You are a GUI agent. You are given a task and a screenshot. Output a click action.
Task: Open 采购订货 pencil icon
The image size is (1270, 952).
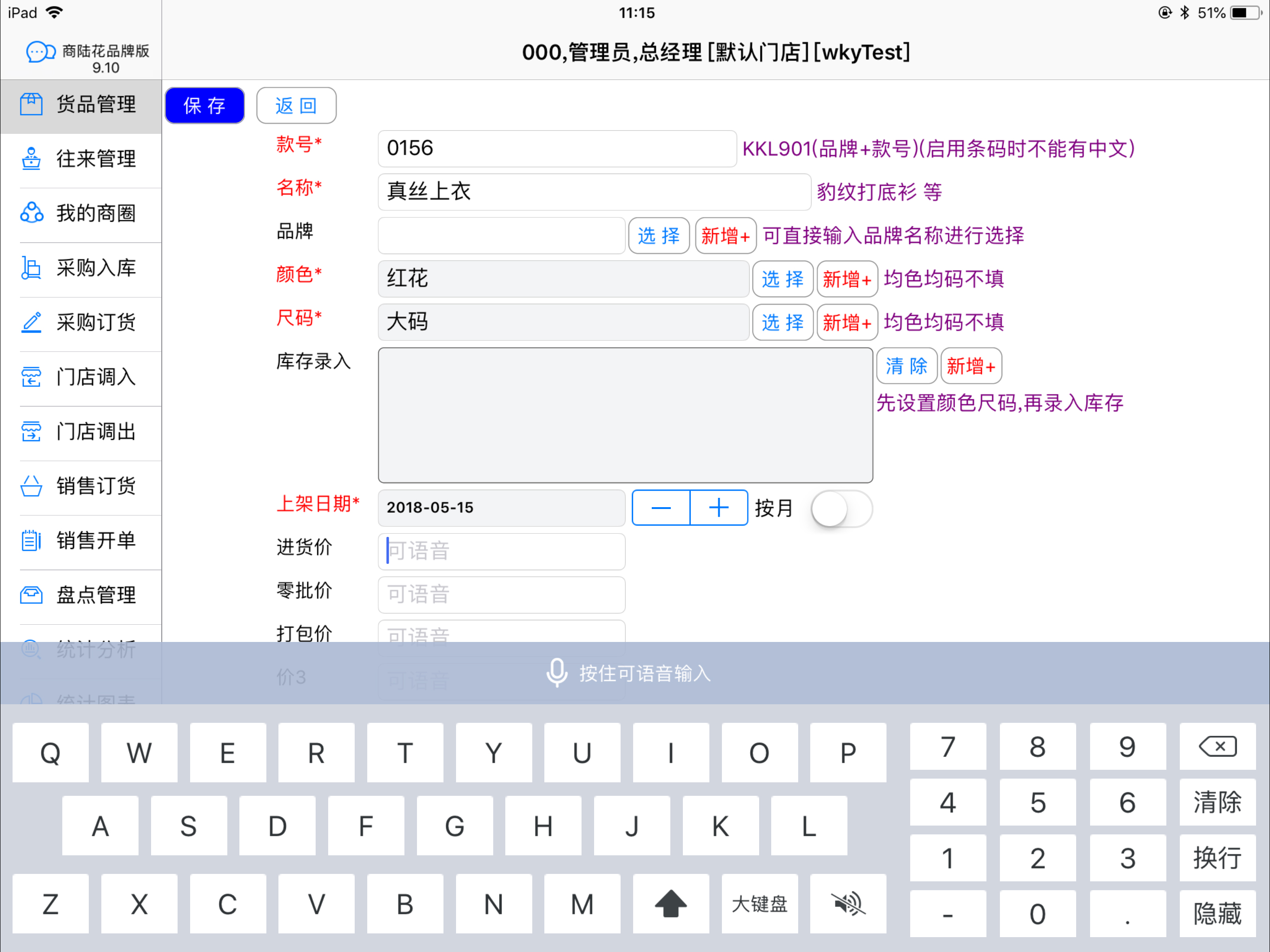31,322
